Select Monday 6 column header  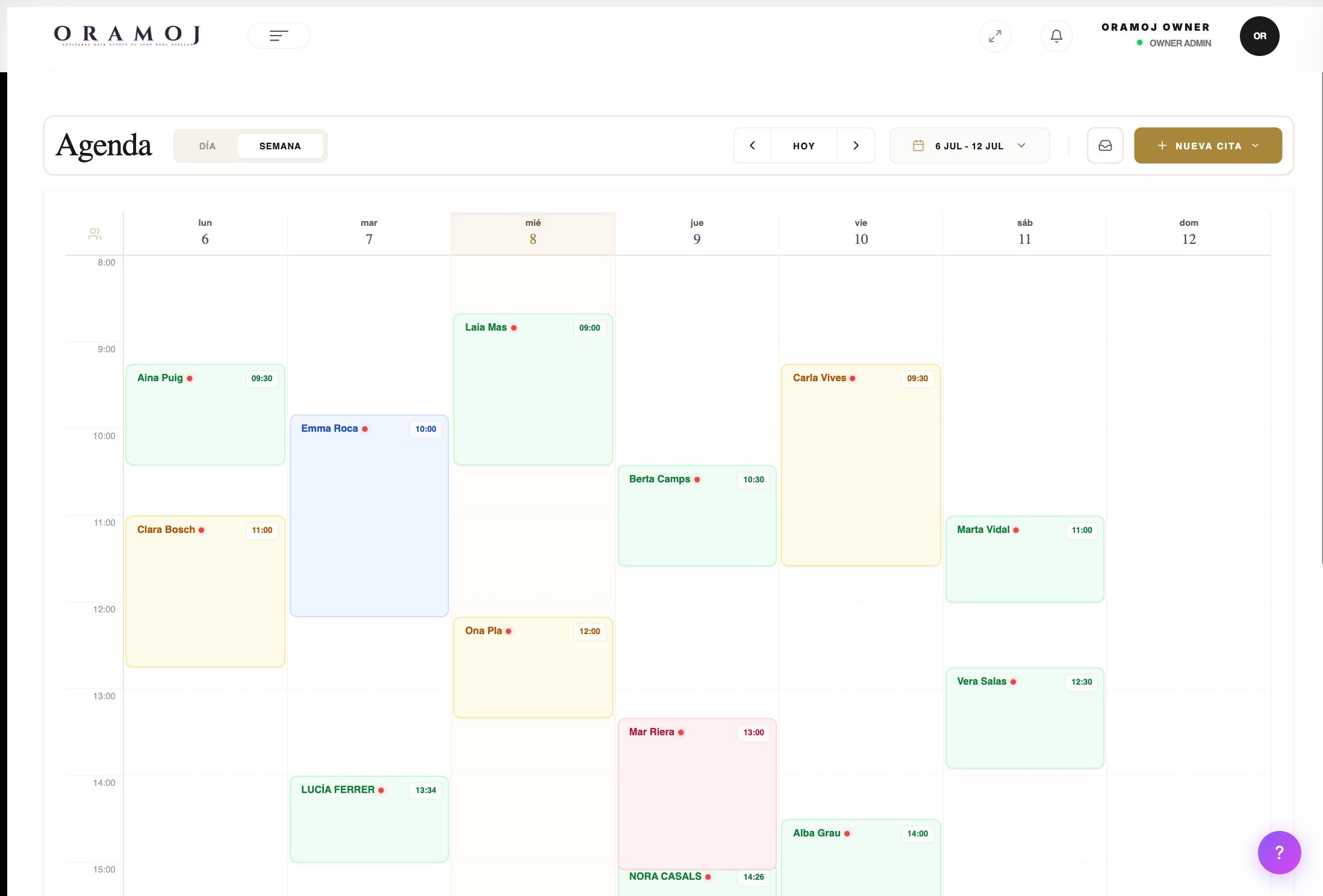coord(205,232)
